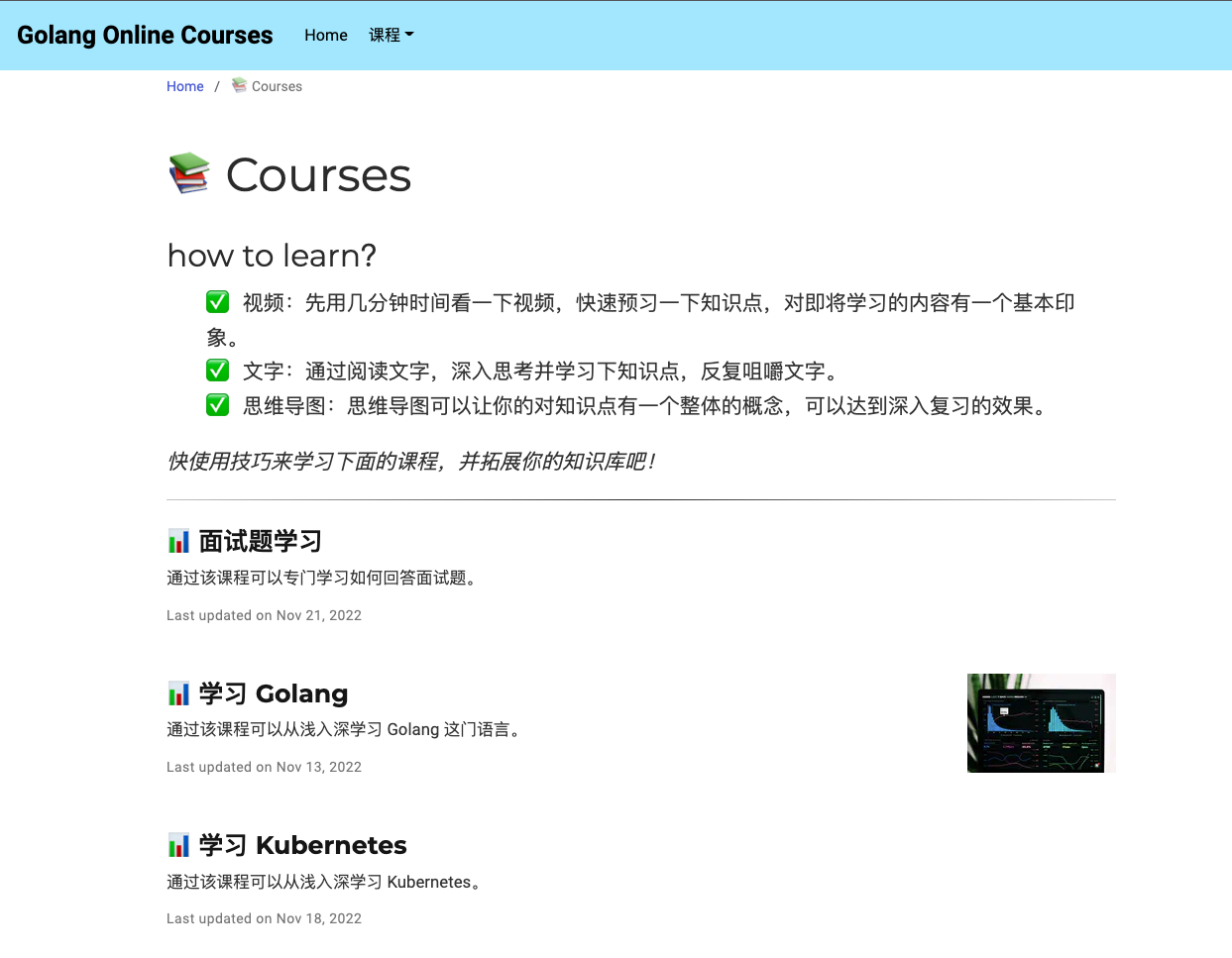Viewport: 1232px width, 958px height.
Task: Click bar chart icon next to 学习 Kubernetes
Action: pyautogui.click(x=178, y=845)
